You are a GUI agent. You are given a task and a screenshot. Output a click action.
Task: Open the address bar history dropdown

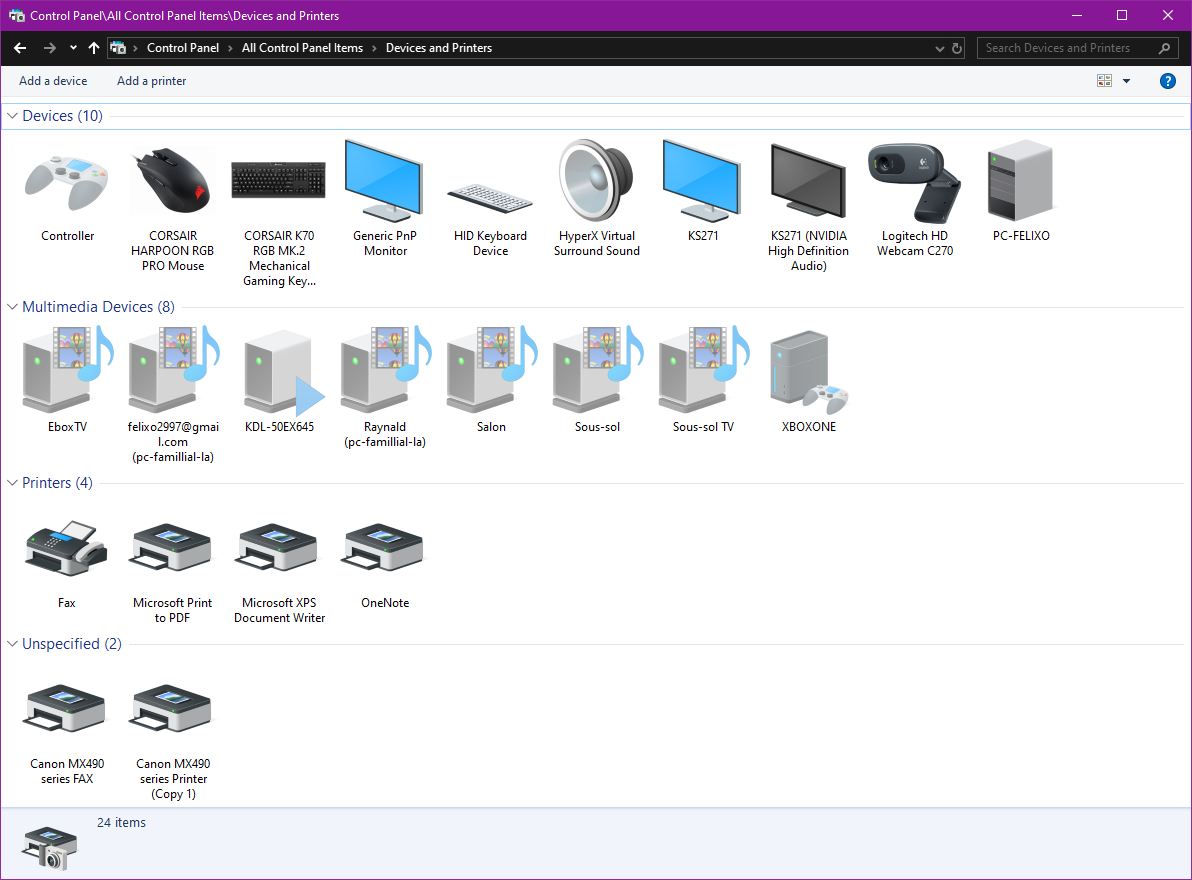(x=940, y=49)
